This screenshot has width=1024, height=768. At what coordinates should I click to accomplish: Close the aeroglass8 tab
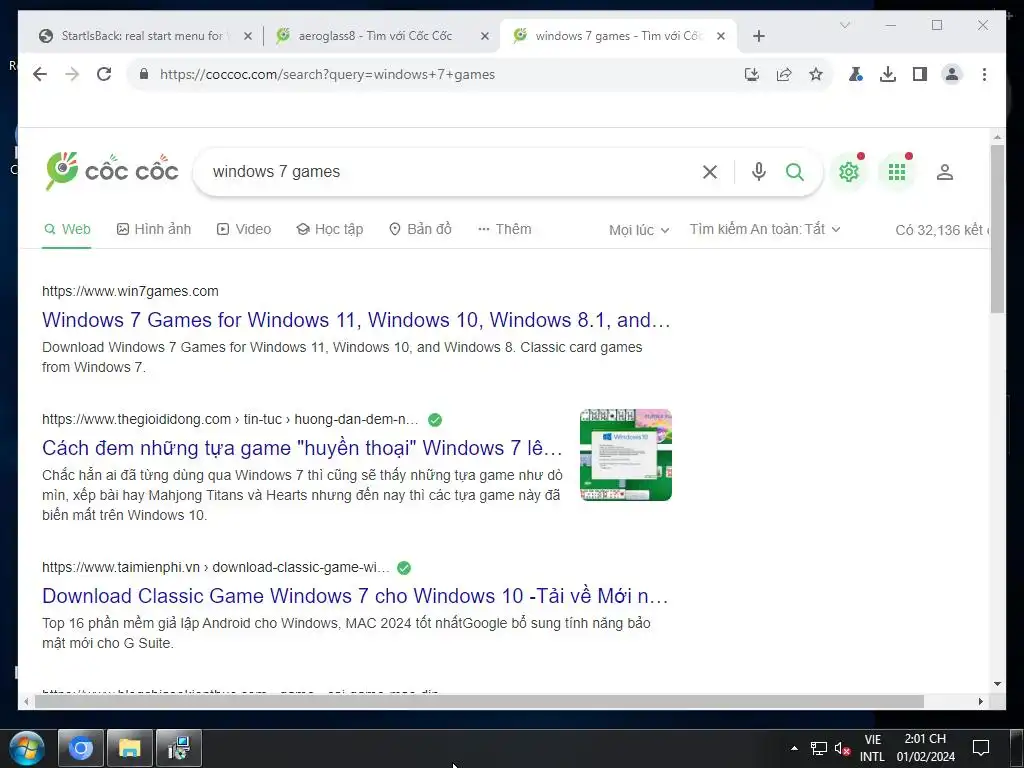[485, 36]
